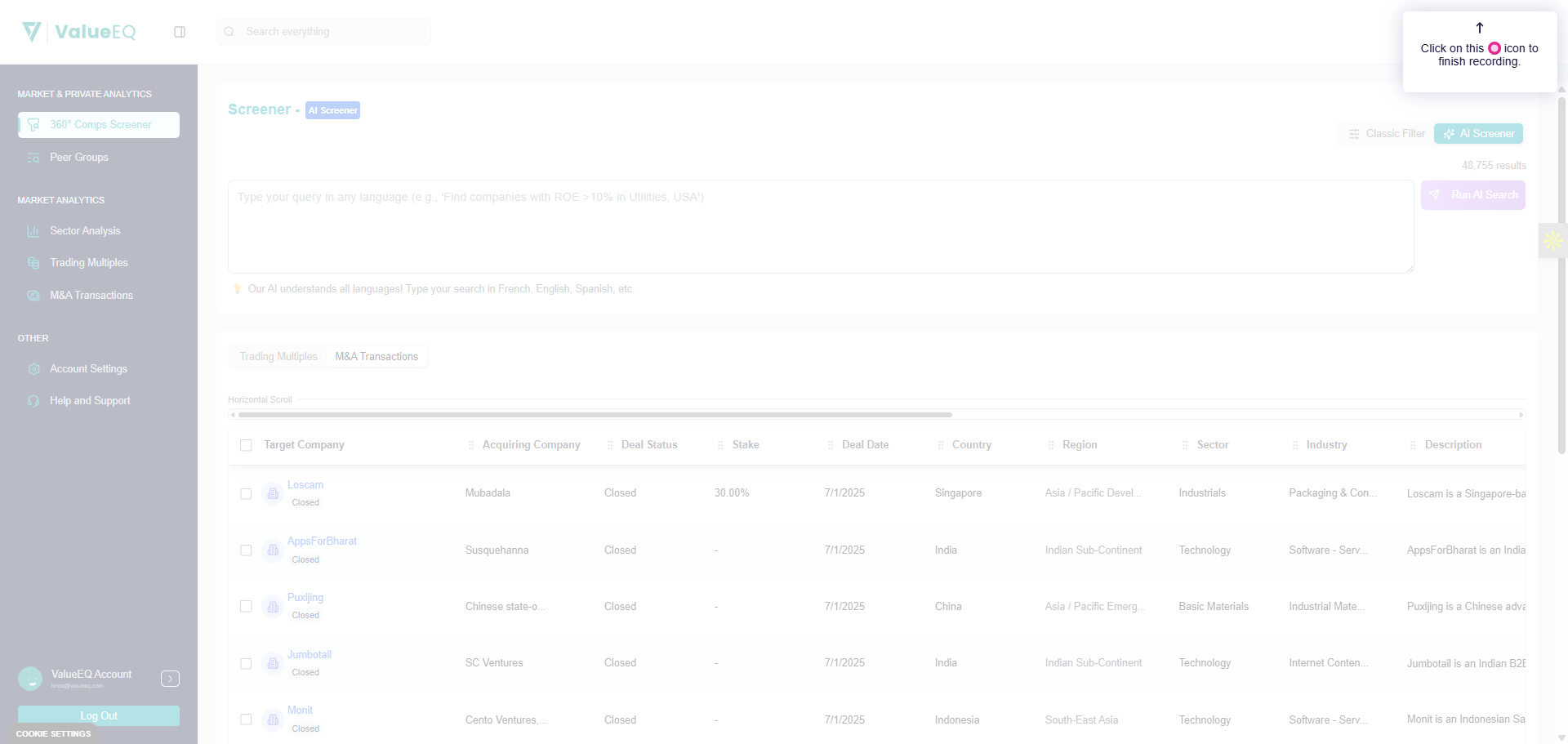Grab the Description column drag handle
1568x744 pixels.
click(x=1413, y=445)
